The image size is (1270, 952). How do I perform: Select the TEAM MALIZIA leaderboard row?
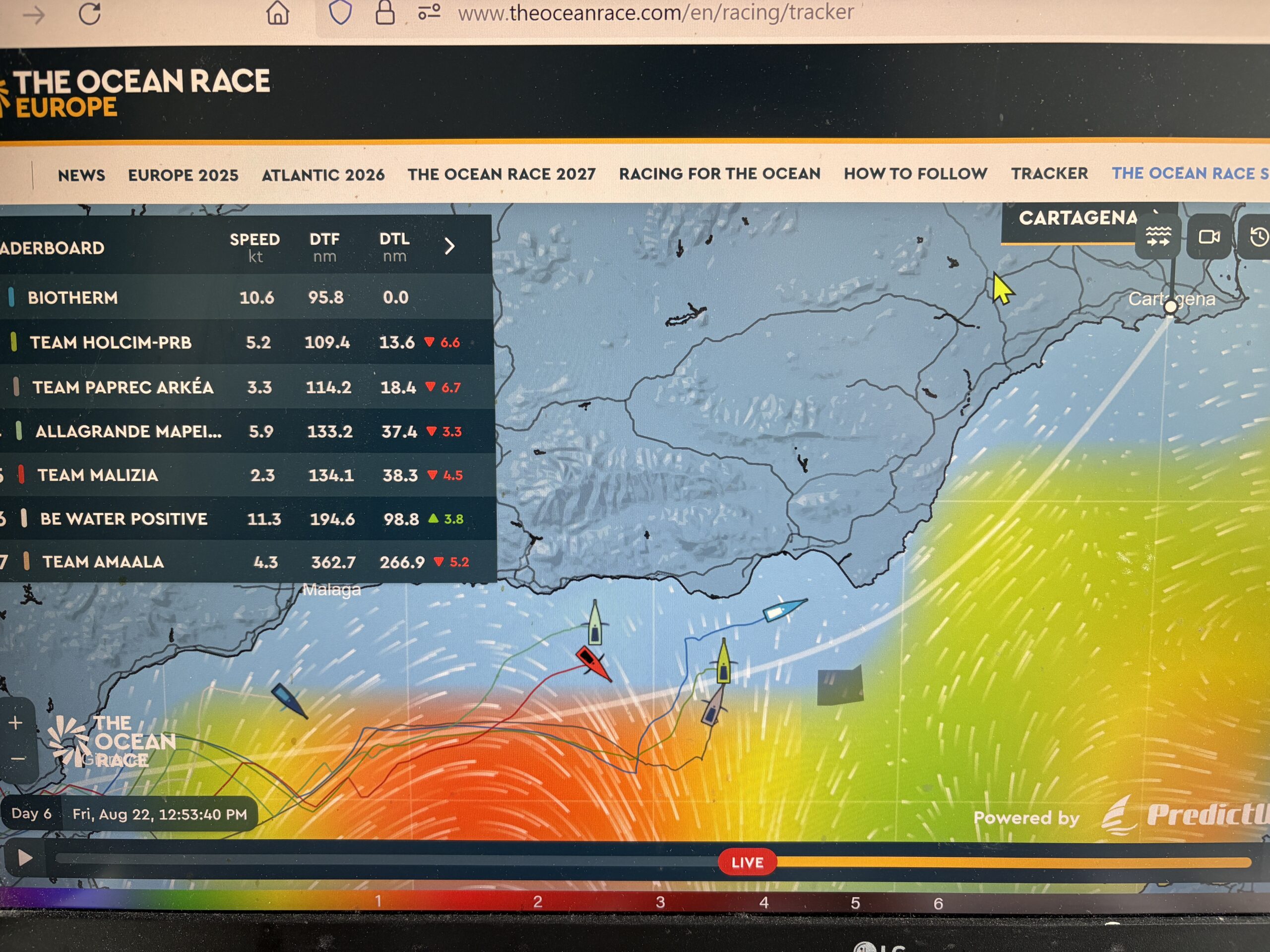click(247, 475)
